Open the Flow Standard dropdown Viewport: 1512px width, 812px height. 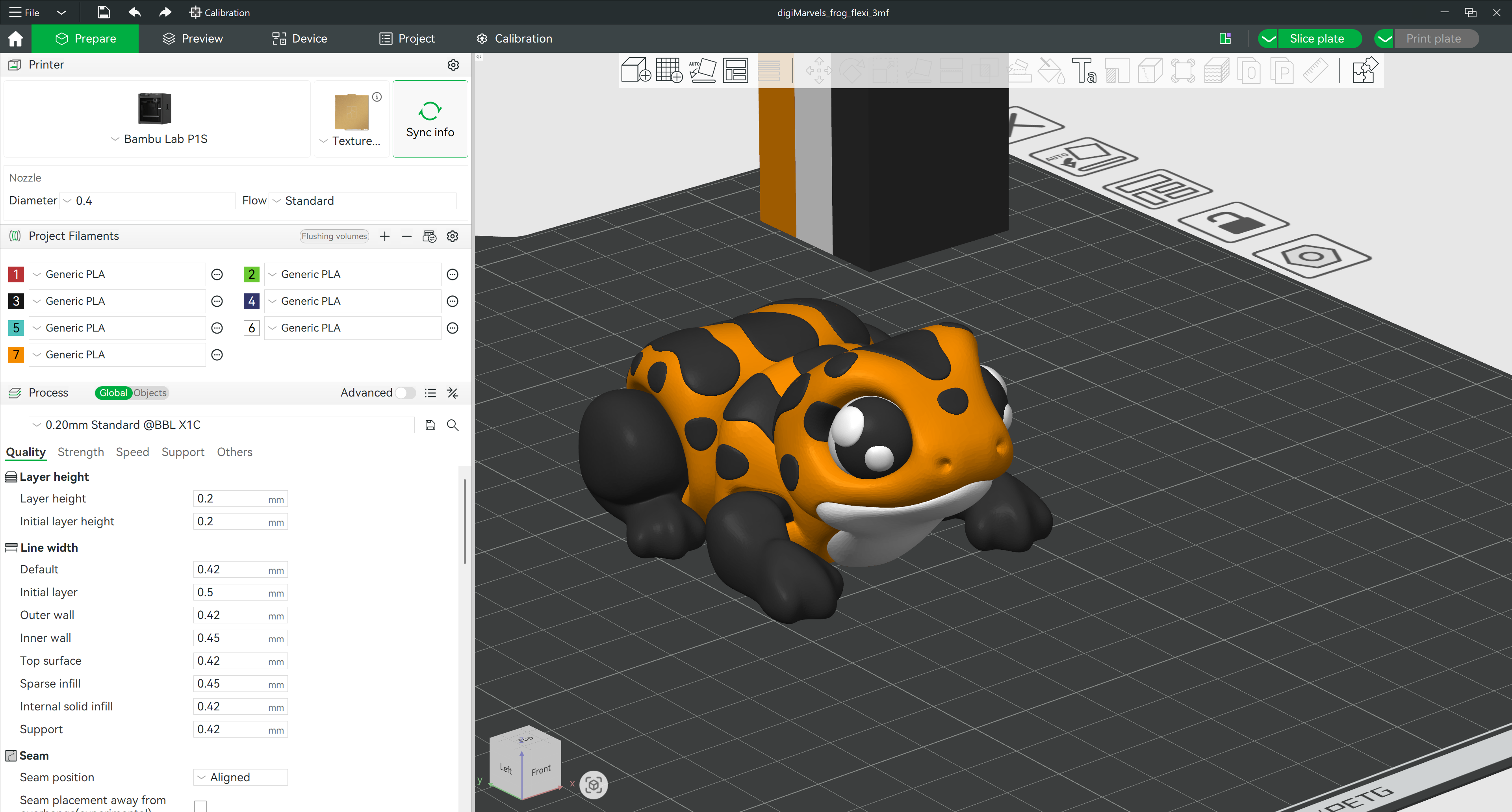(362, 201)
